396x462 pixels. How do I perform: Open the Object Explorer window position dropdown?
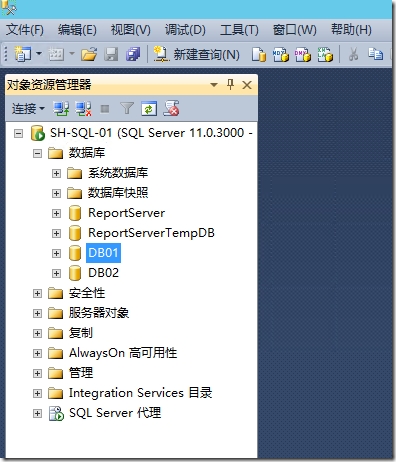click(214, 85)
